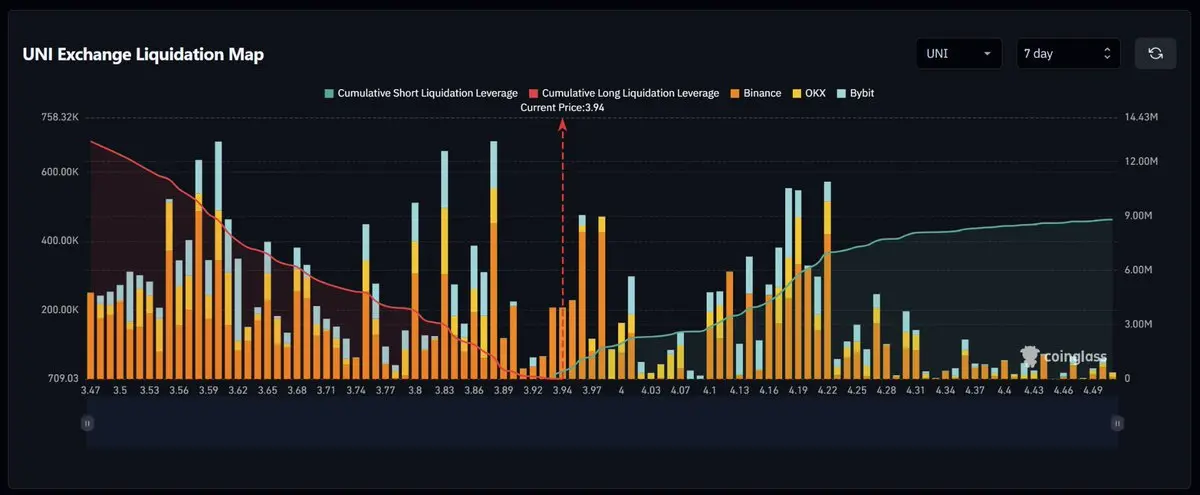Click the 6.00M right axis label

1139,270
